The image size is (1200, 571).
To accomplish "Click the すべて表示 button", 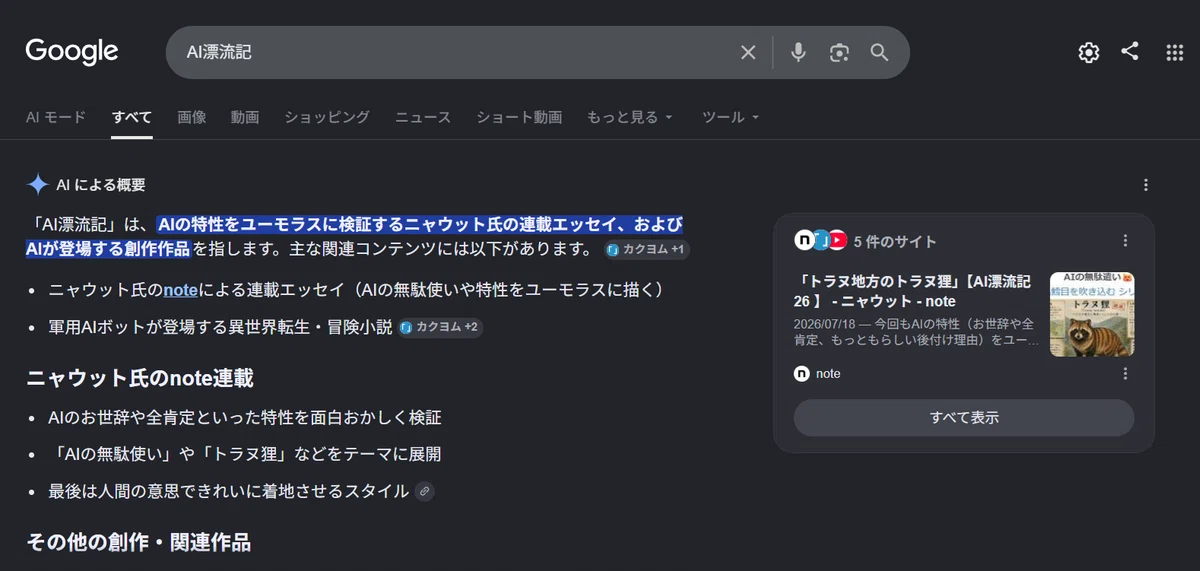I will point(964,417).
